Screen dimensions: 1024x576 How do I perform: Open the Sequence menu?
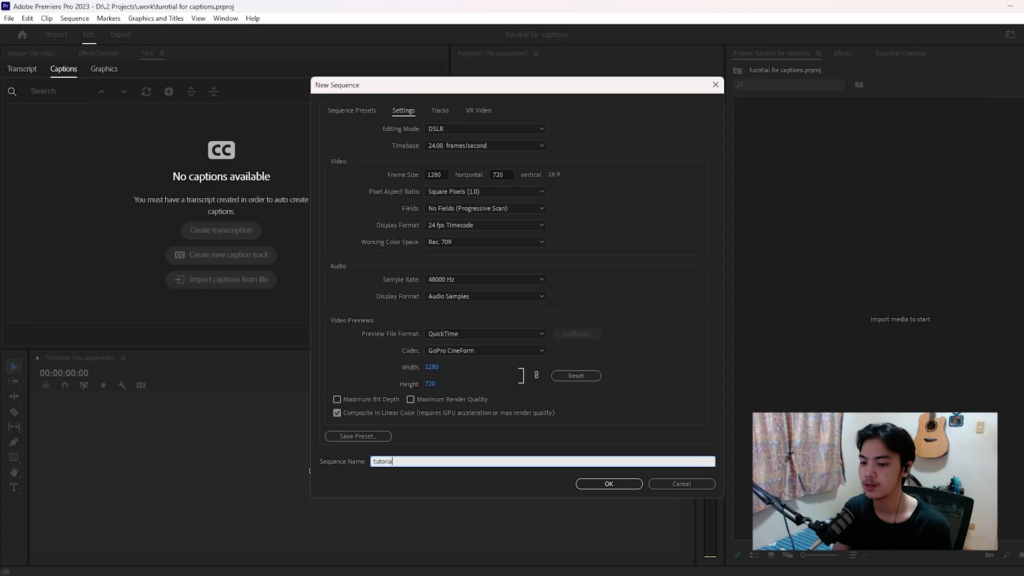pos(74,18)
